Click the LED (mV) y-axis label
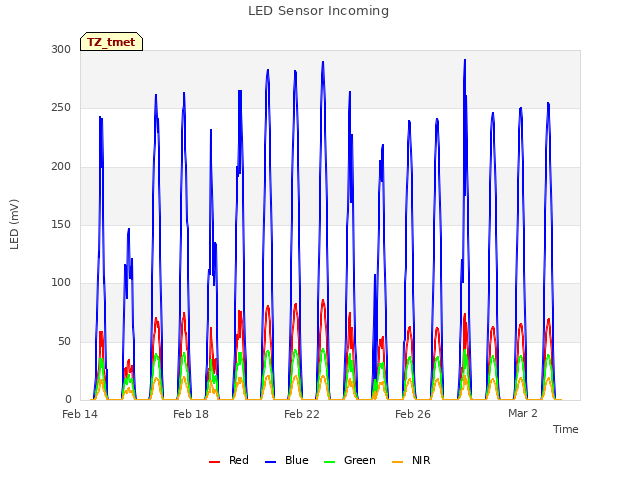The height and width of the screenshot is (480, 640). pyautogui.click(x=14, y=224)
